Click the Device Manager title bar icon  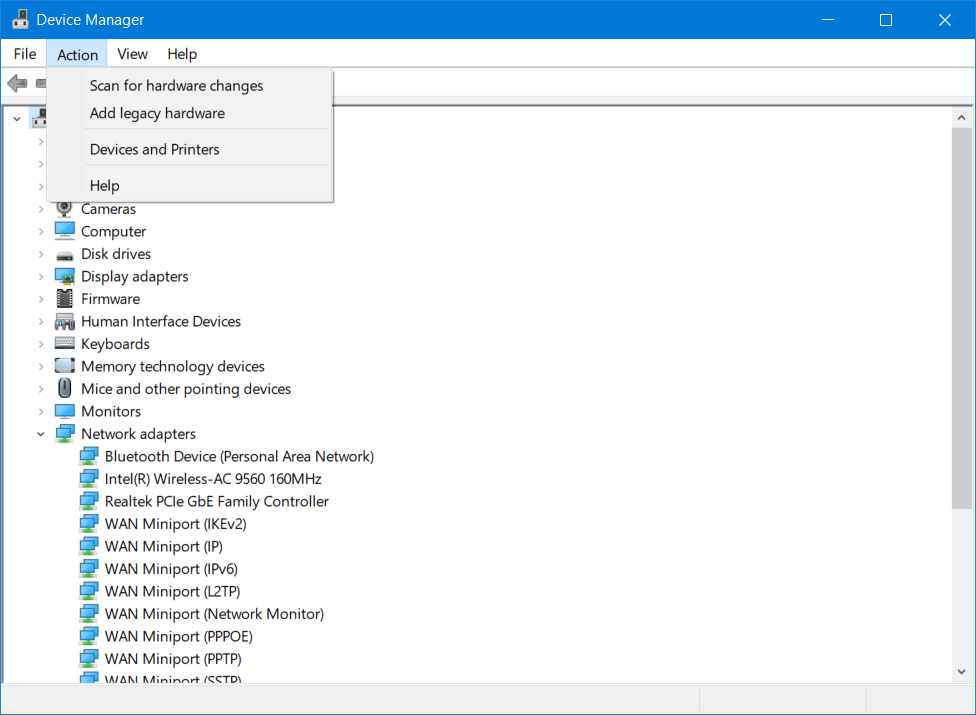(20, 19)
